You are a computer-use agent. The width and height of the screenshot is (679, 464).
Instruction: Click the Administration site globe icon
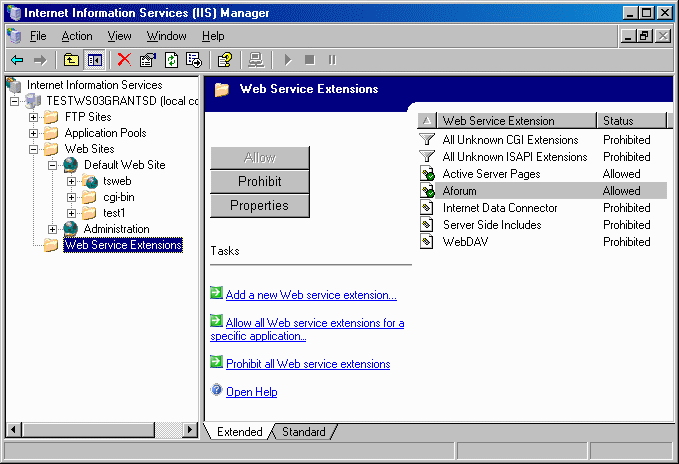tap(71, 229)
